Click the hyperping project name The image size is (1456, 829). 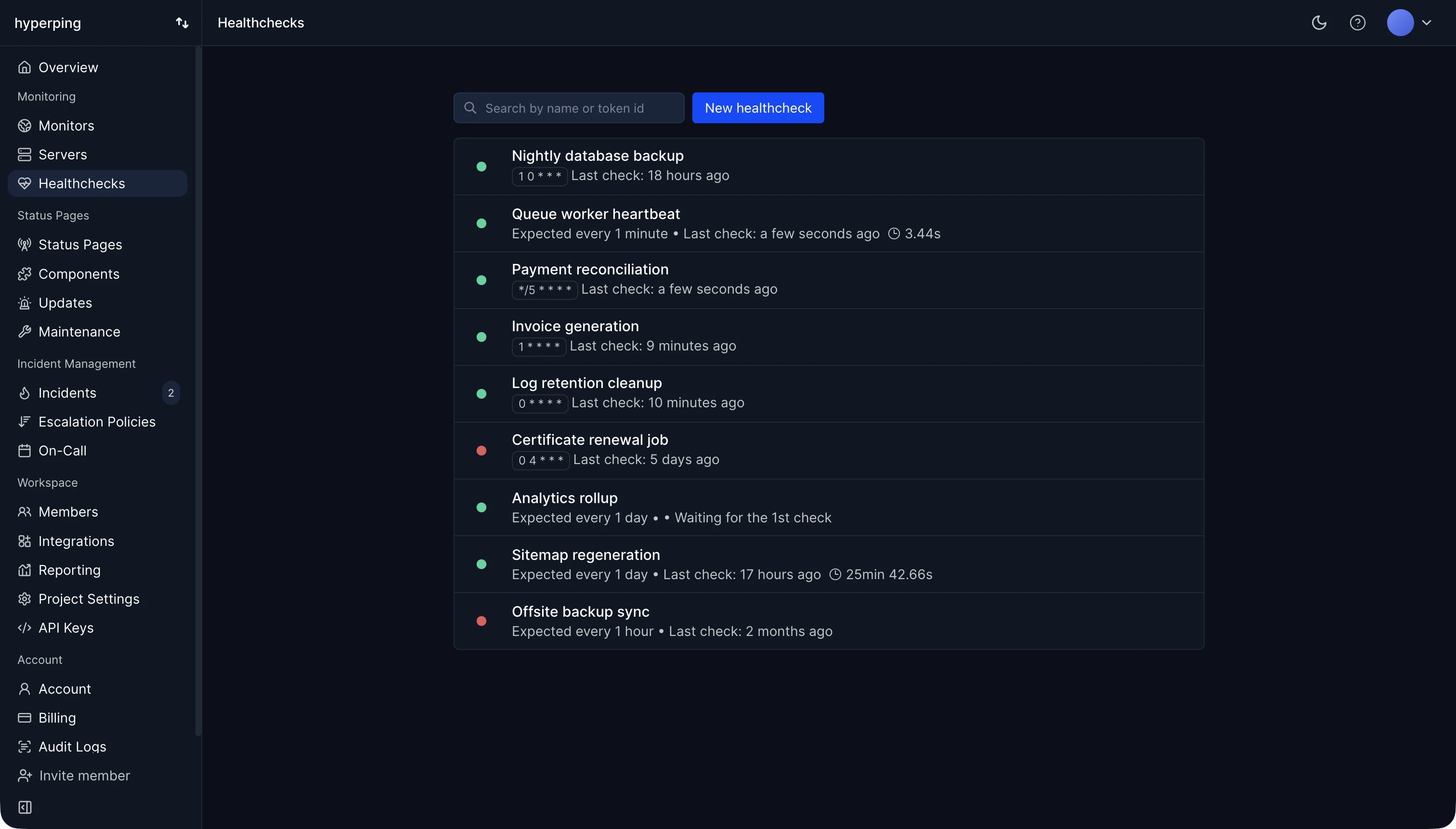(x=48, y=23)
